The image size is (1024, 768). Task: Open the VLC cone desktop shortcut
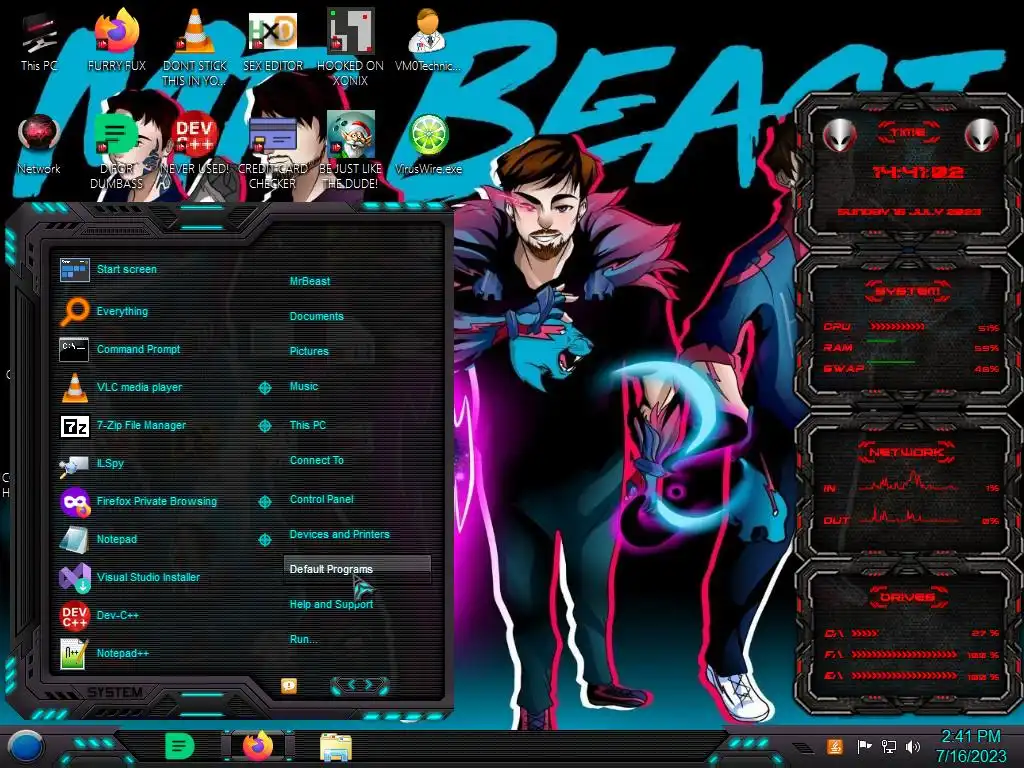click(x=195, y=47)
